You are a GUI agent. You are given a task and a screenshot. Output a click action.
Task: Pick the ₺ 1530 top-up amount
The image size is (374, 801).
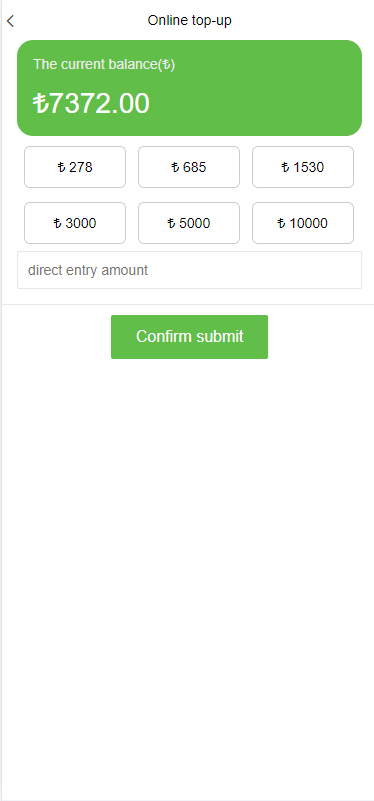[x=302, y=167]
